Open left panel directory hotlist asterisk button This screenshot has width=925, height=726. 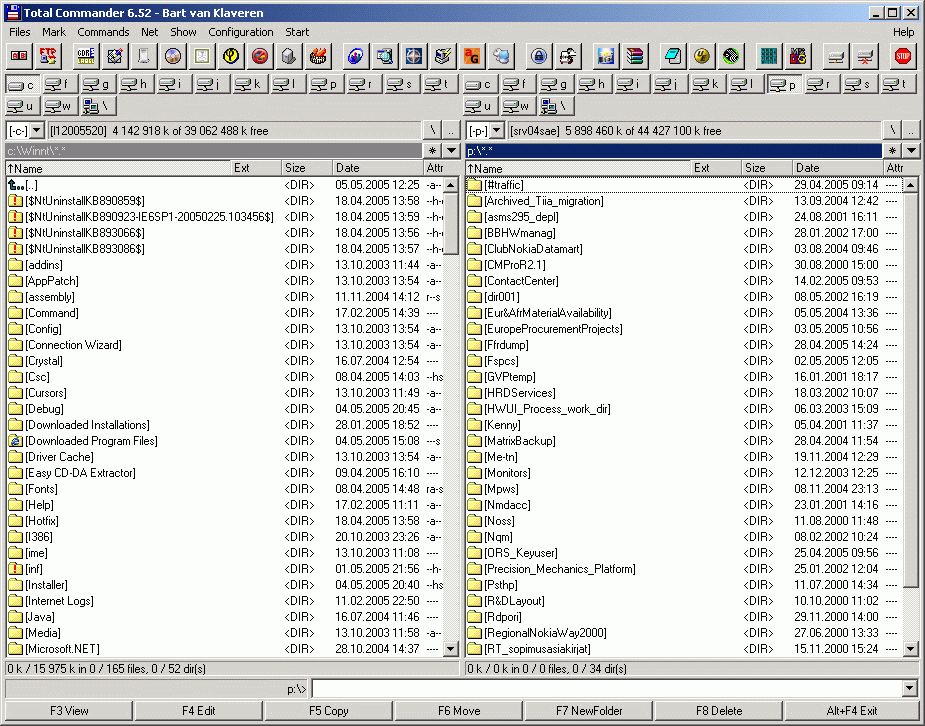(x=432, y=151)
